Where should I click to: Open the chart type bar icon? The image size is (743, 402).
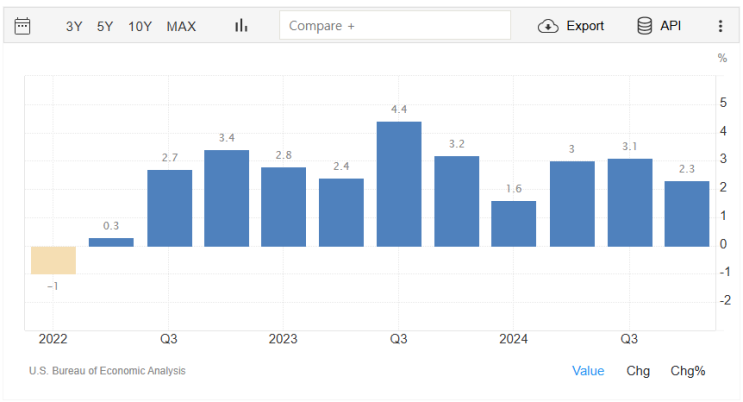coord(241,26)
